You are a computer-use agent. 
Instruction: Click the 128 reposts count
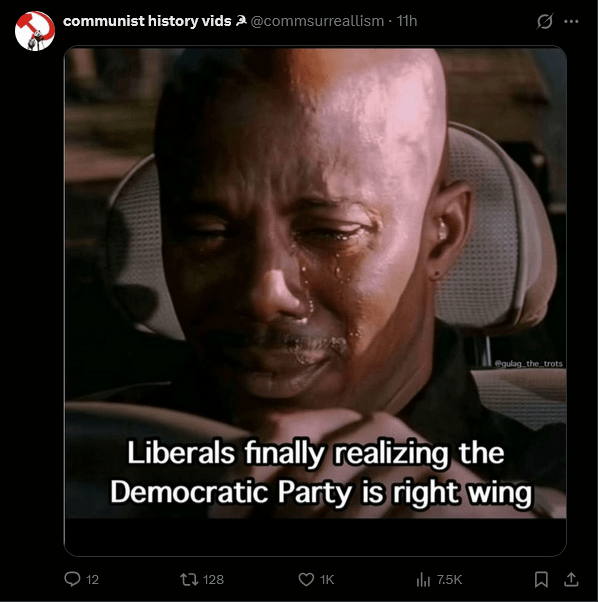[213, 580]
